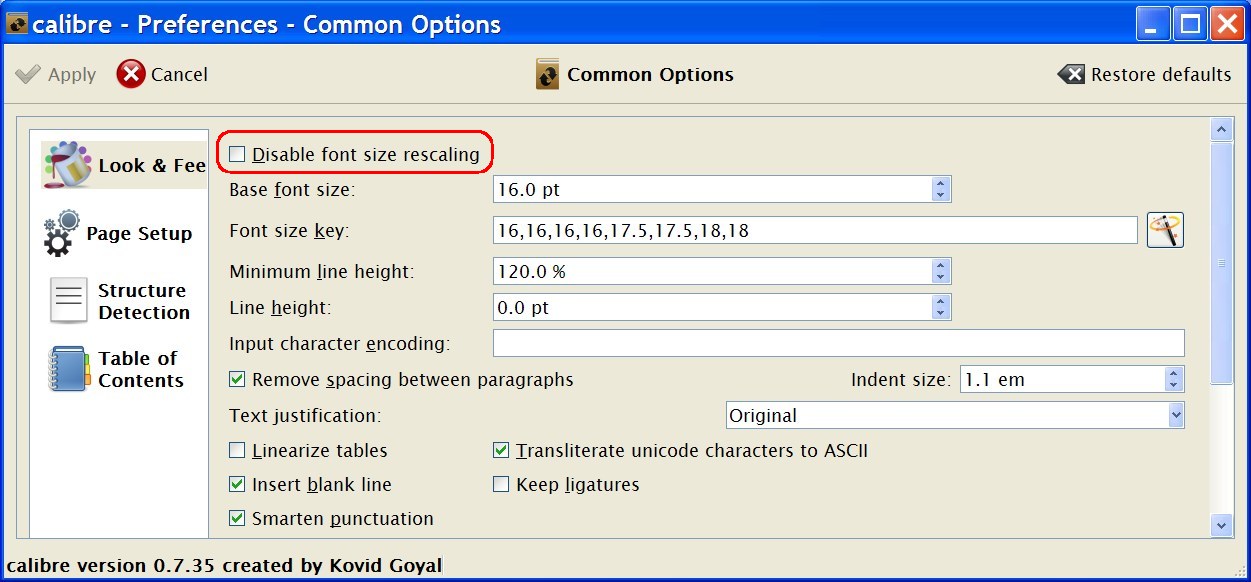
Task: Click the Apply checkmark icon
Action: pos(28,74)
